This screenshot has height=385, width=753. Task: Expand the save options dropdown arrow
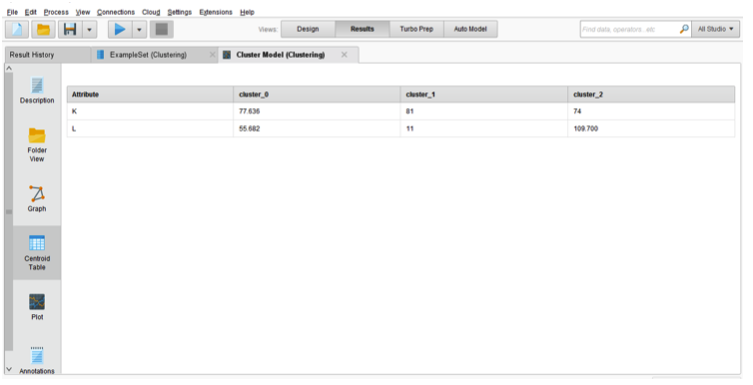[89, 29]
